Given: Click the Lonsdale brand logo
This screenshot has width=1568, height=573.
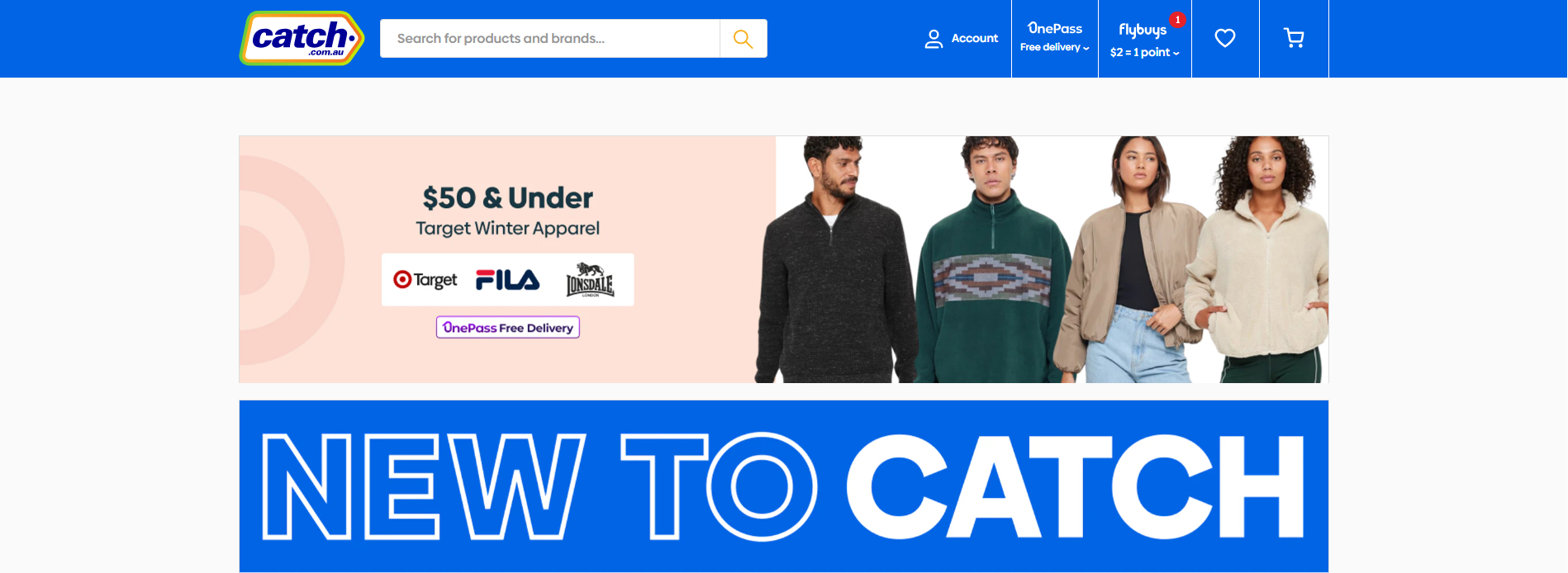Looking at the screenshot, I should (590, 280).
